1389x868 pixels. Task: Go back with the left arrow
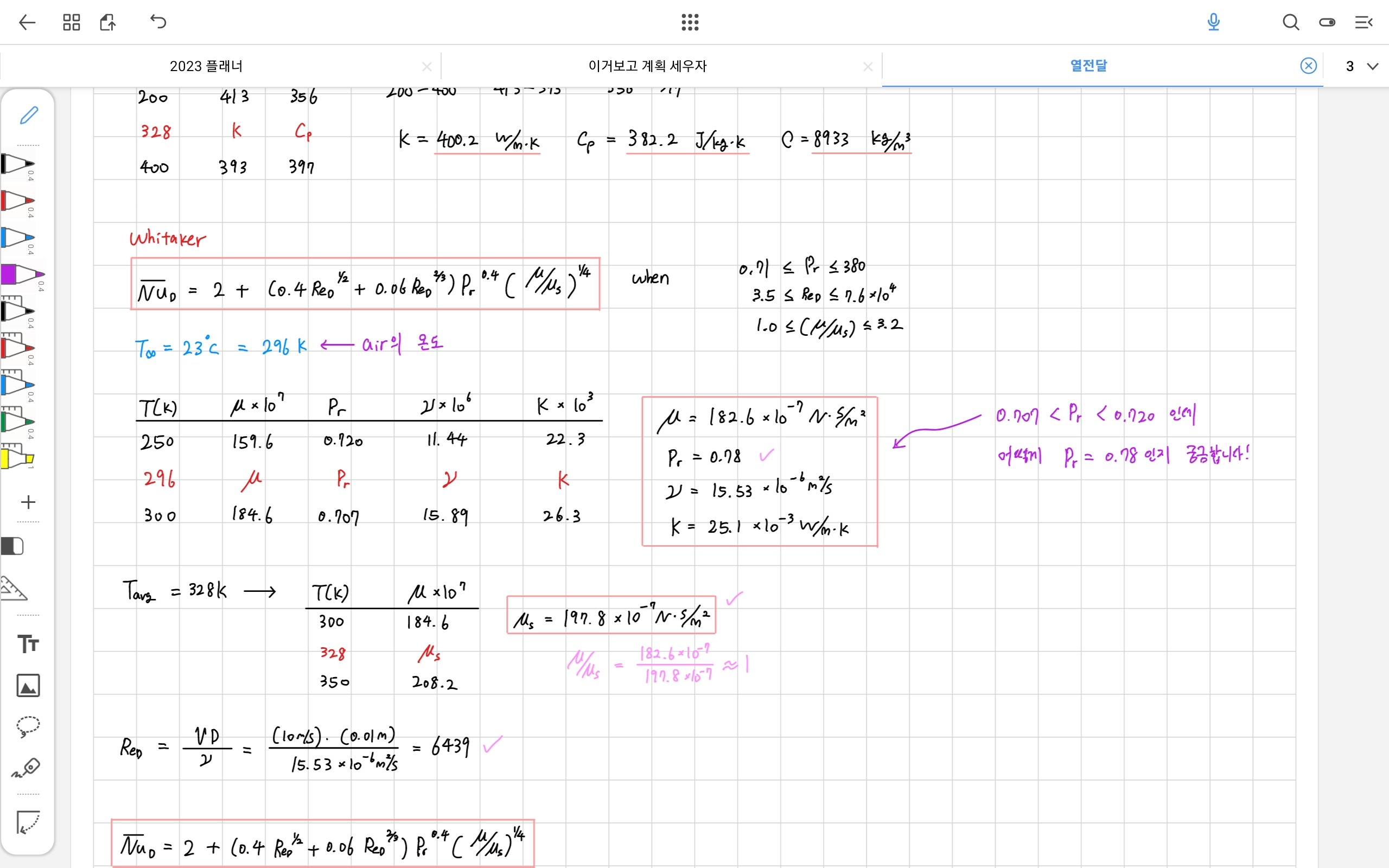(x=27, y=22)
